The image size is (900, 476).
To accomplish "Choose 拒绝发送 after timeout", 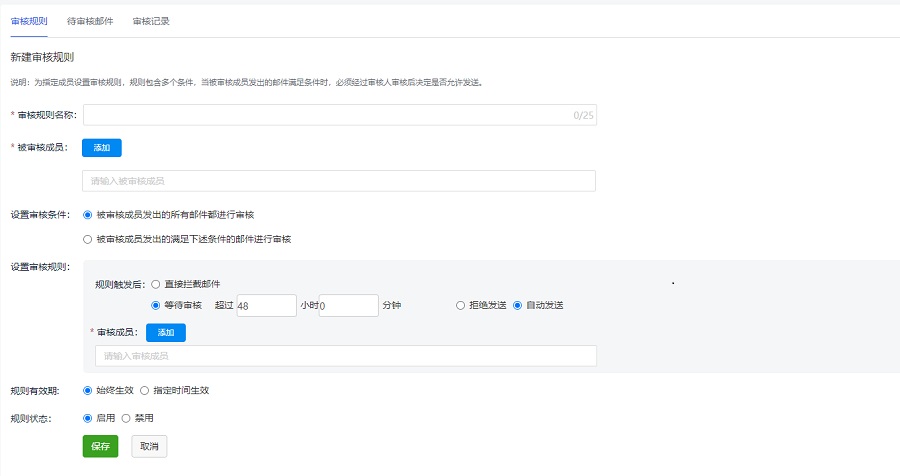I will pos(460,305).
